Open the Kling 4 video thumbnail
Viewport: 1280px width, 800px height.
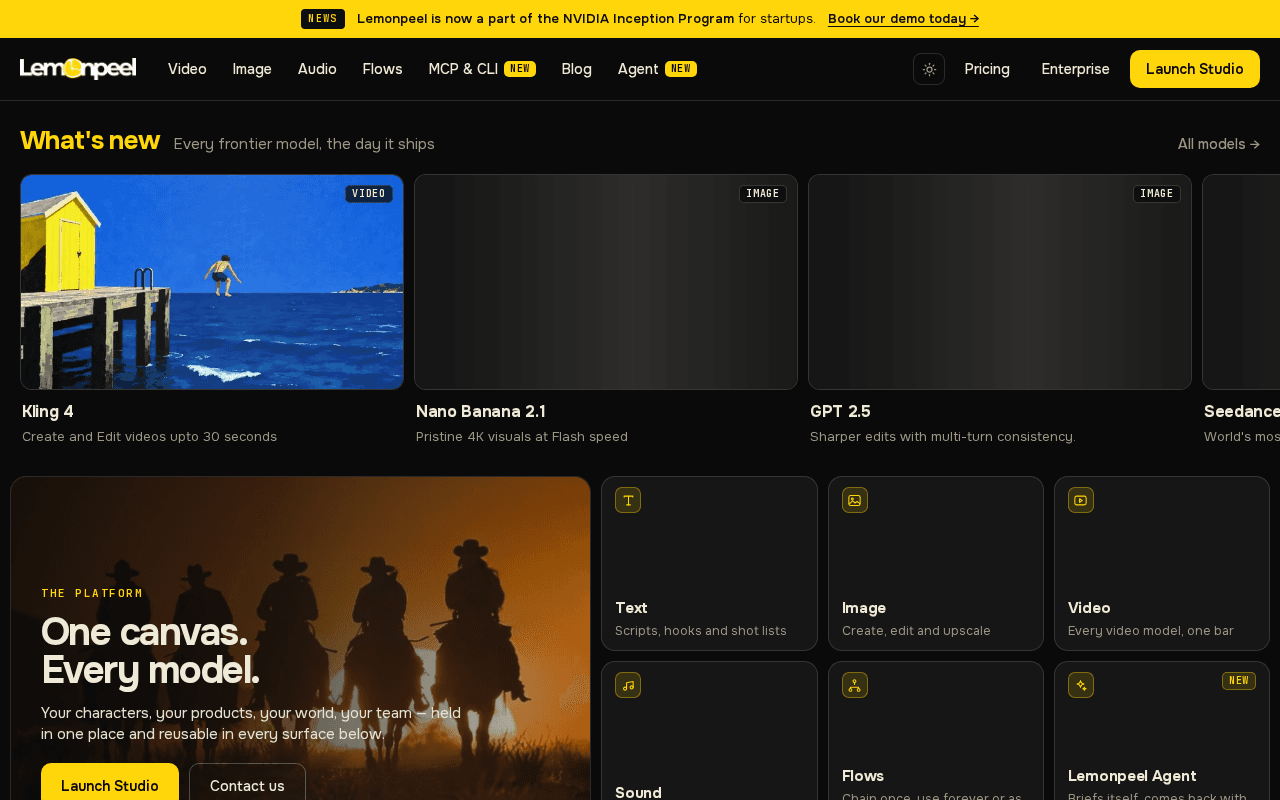(x=212, y=282)
